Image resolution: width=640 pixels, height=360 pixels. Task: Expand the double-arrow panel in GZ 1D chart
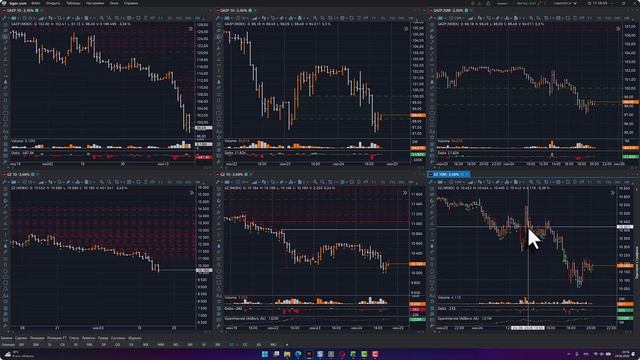coord(191,193)
